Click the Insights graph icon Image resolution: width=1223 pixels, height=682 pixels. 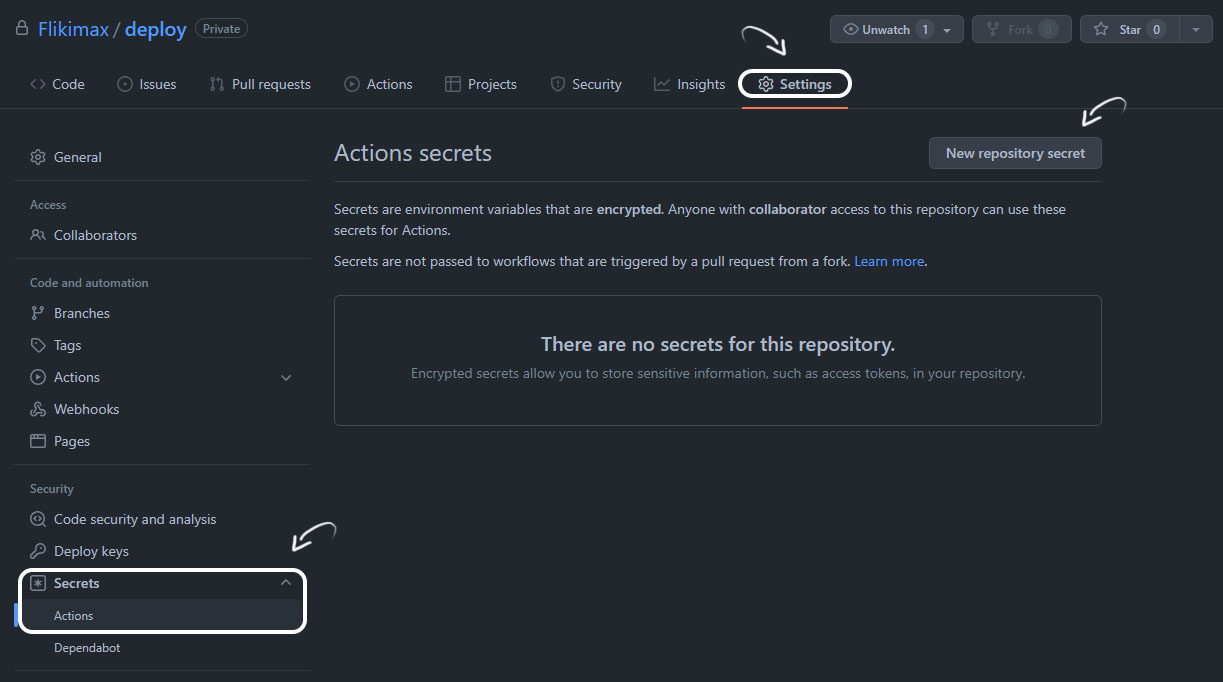[x=662, y=84]
